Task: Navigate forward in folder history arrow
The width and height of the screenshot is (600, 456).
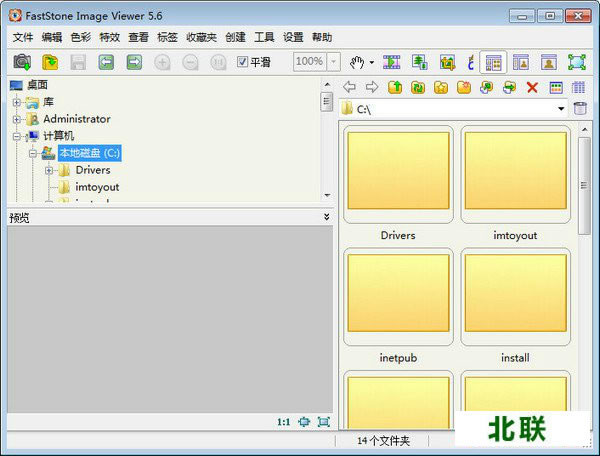Action: pyautogui.click(x=372, y=87)
